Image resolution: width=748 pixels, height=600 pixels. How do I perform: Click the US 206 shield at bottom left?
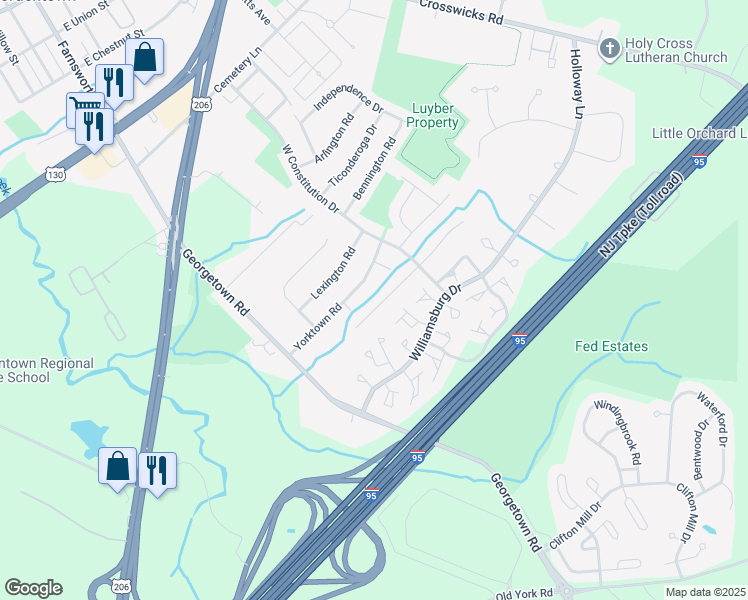[121, 586]
